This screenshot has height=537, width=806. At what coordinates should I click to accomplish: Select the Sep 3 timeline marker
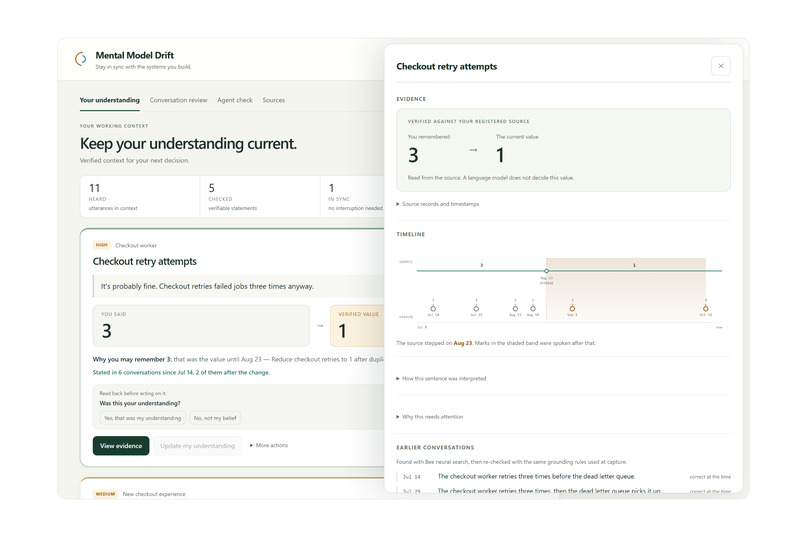click(x=572, y=308)
